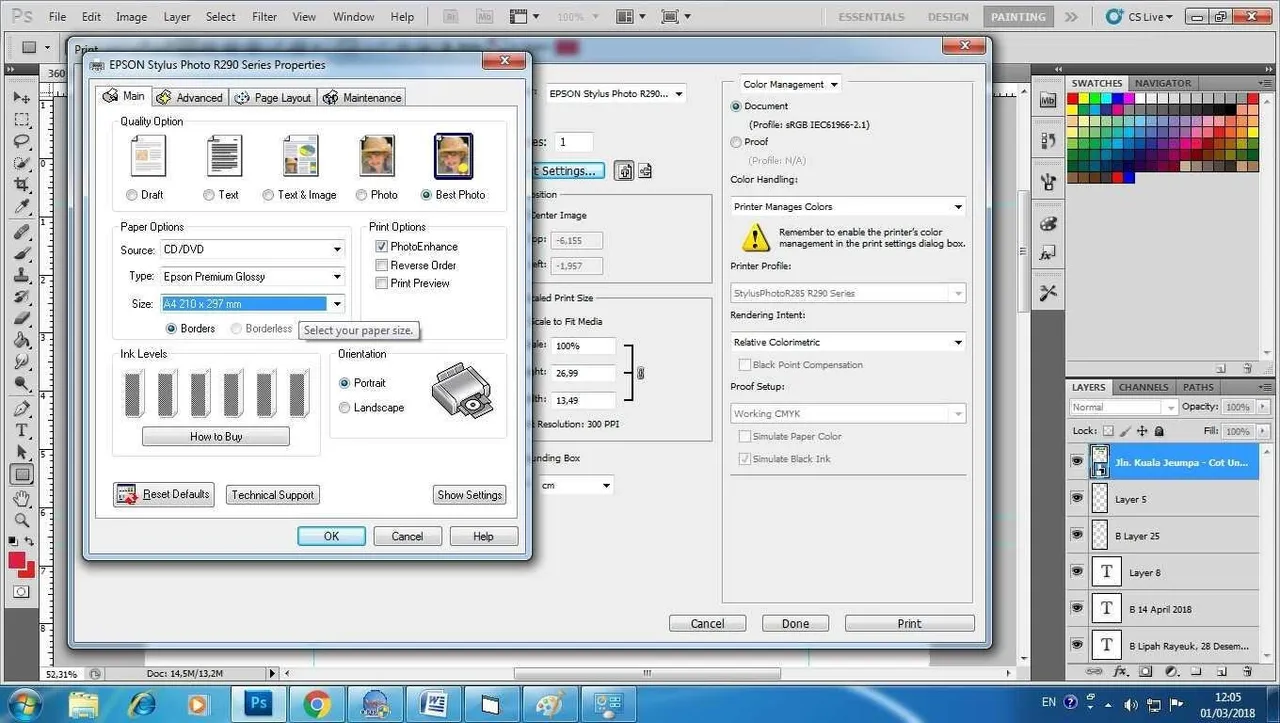Open the Normal blend mode dropdown
This screenshot has width=1280, height=723.
(x=1124, y=407)
